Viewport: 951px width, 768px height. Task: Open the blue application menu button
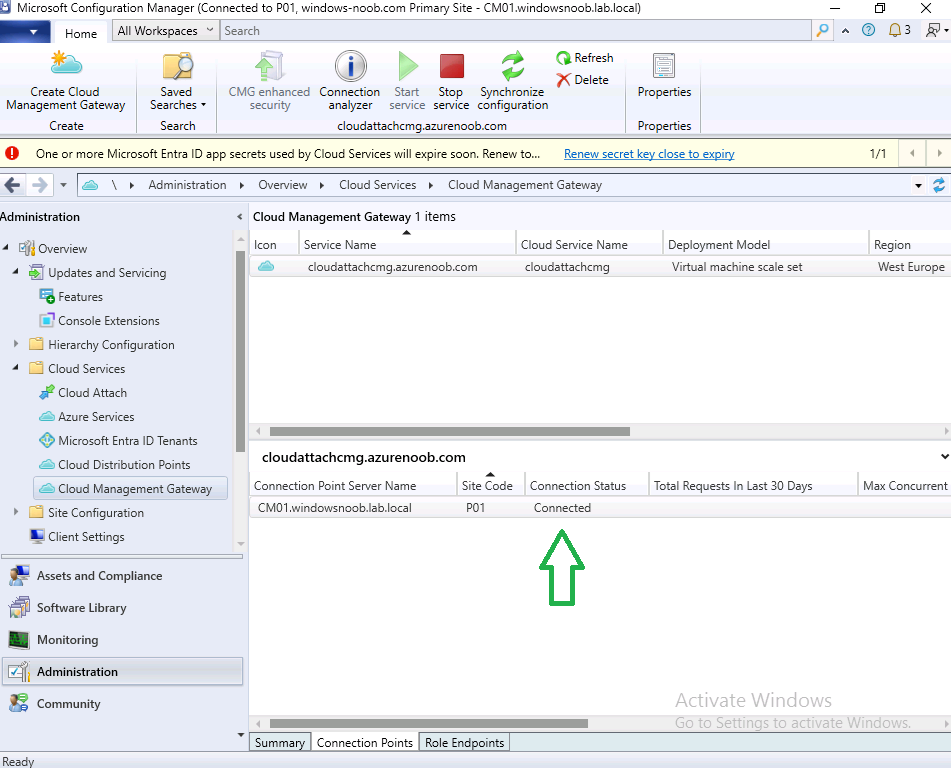point(25,32)
